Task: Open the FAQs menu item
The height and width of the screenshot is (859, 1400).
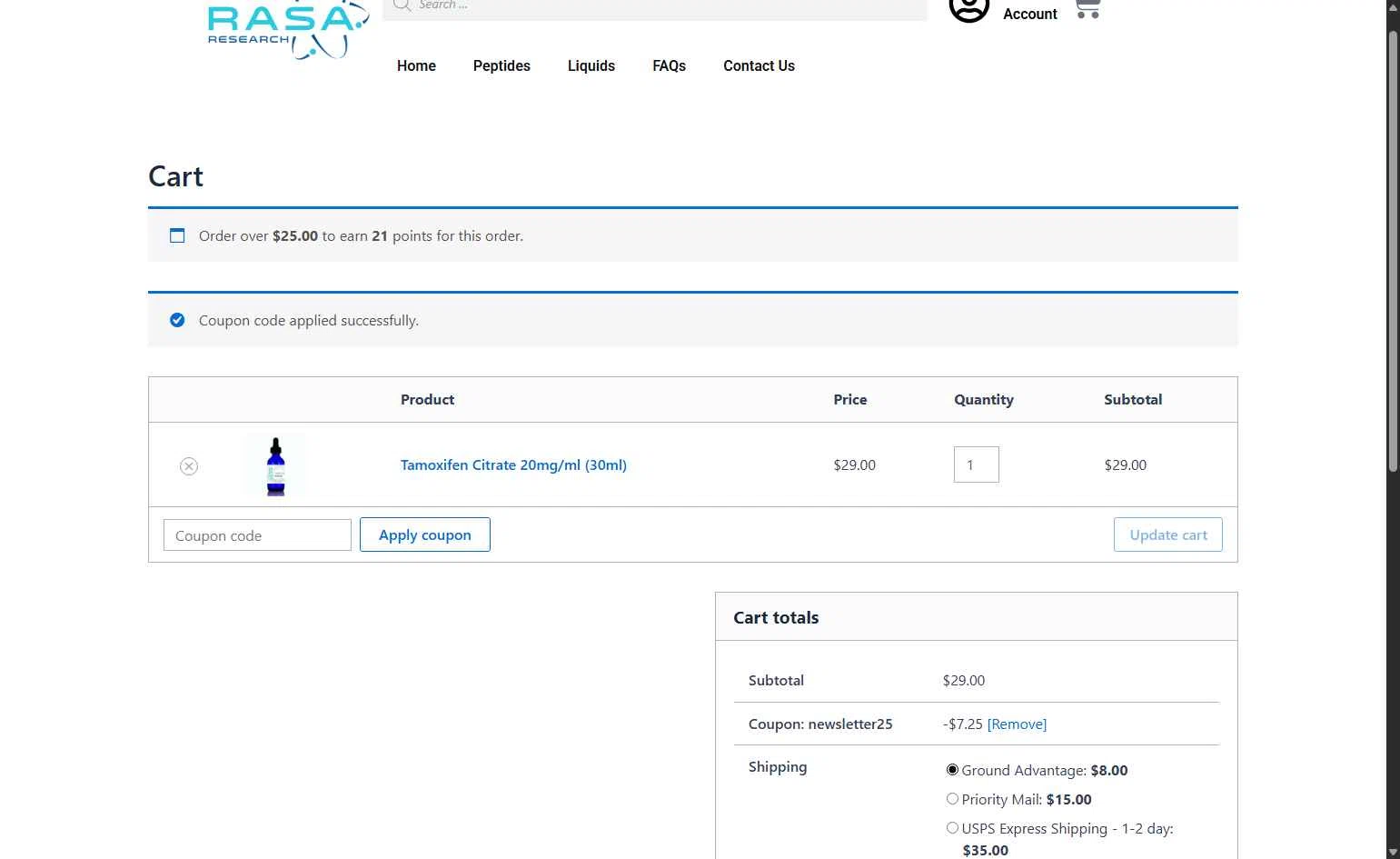Action: [669, 65]
